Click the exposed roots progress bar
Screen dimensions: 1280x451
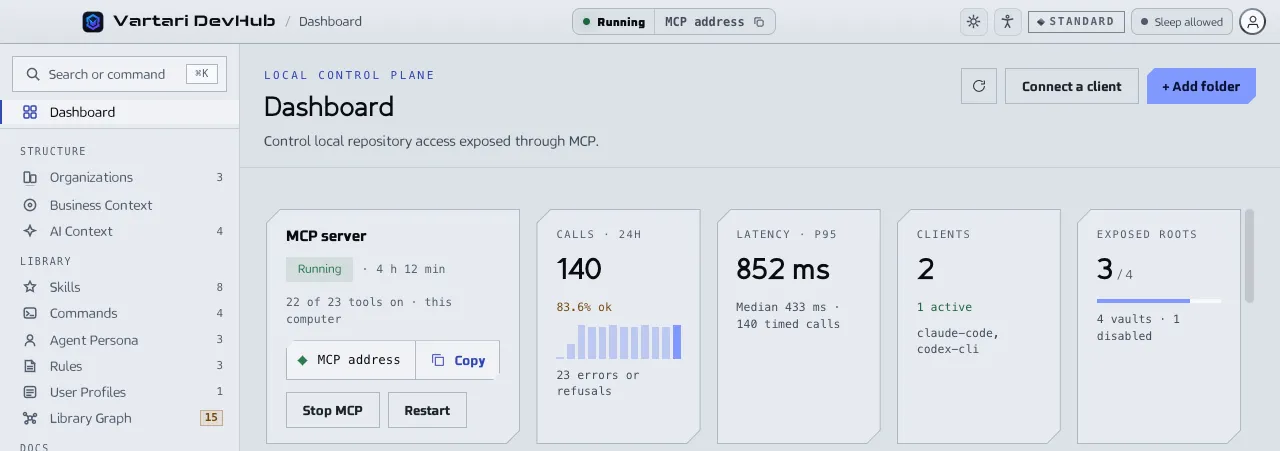pos(1159,300)
